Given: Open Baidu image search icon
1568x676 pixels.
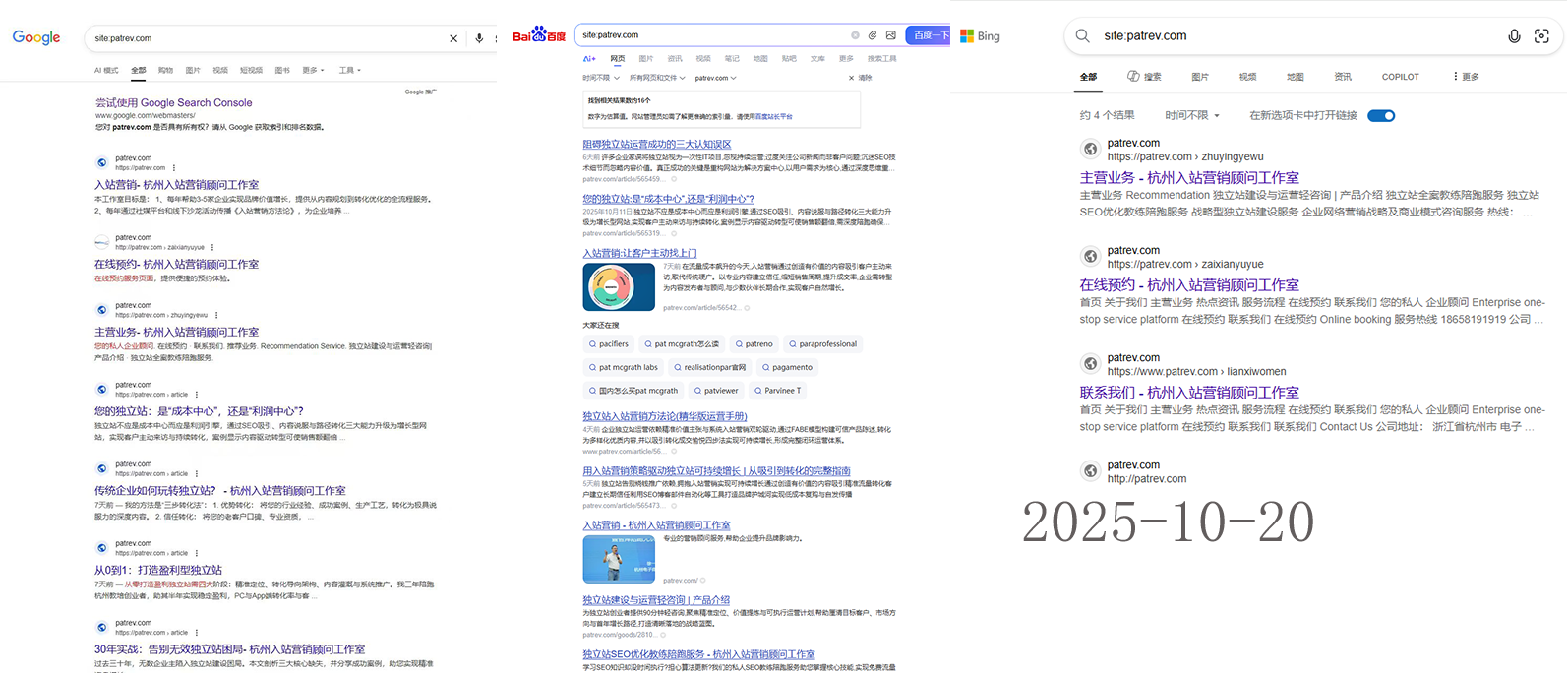Looking at the screenshot, I should (x=890, y=35).
